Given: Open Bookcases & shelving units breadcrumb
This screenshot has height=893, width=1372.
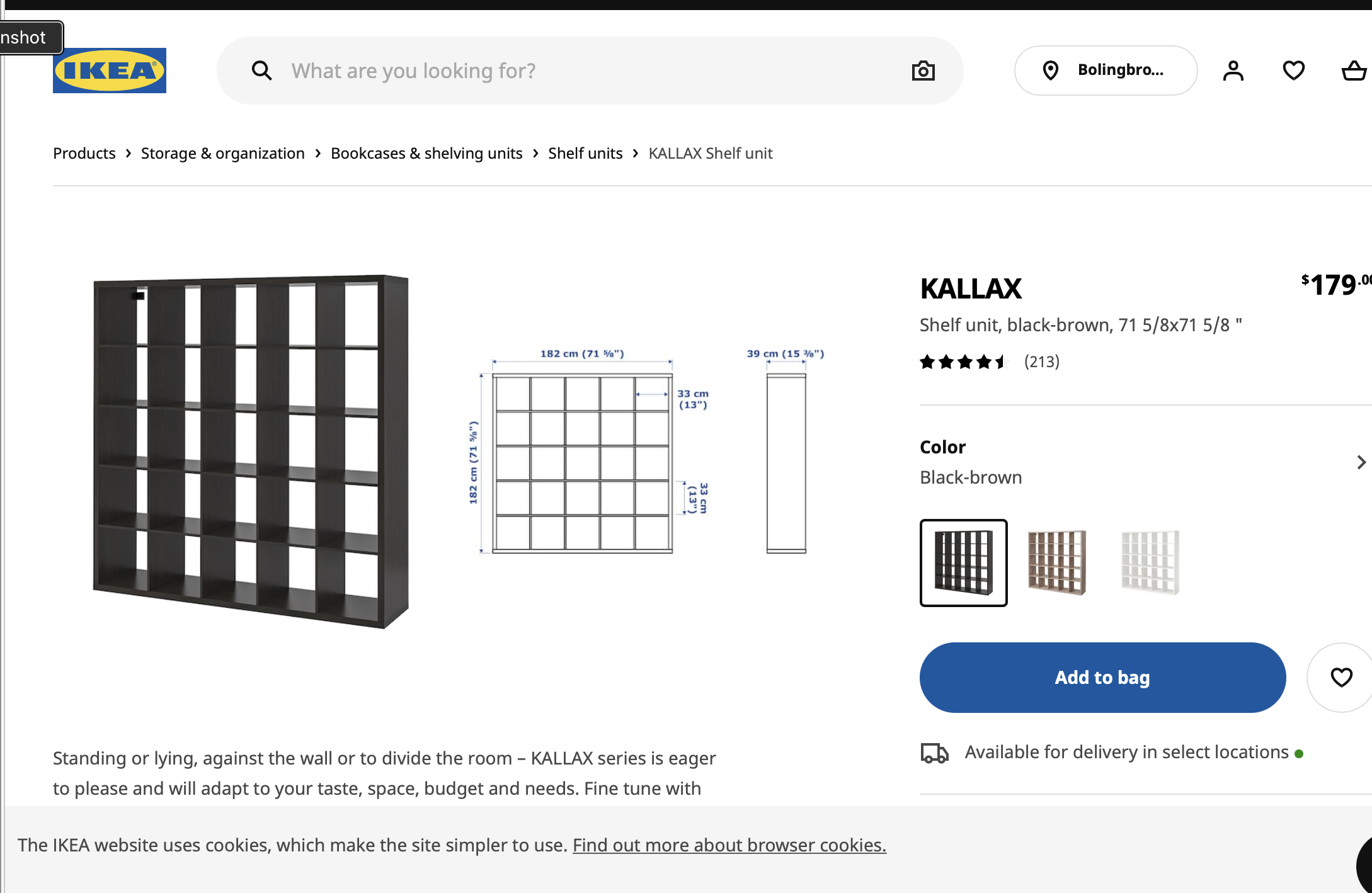Looking at the screenshot, I should (x=426, y=154).
